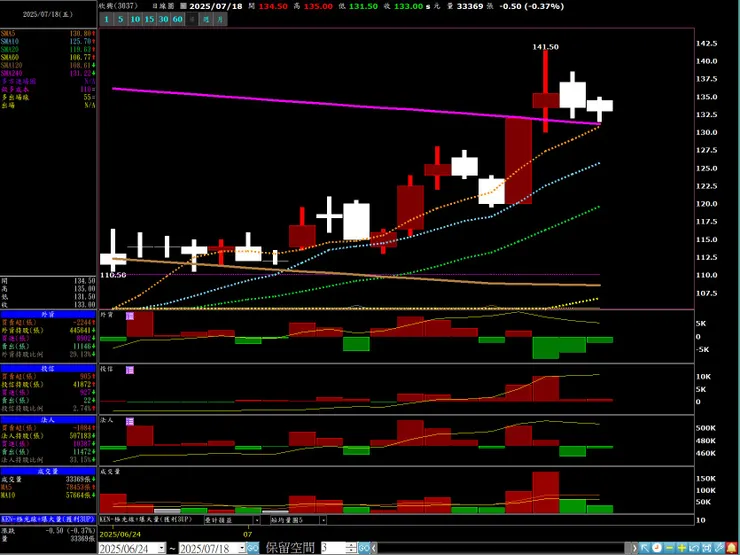Click the 保留空間 spinner arrows
The height and width of the screenshot is (555, 740).
tap(352, 548)
